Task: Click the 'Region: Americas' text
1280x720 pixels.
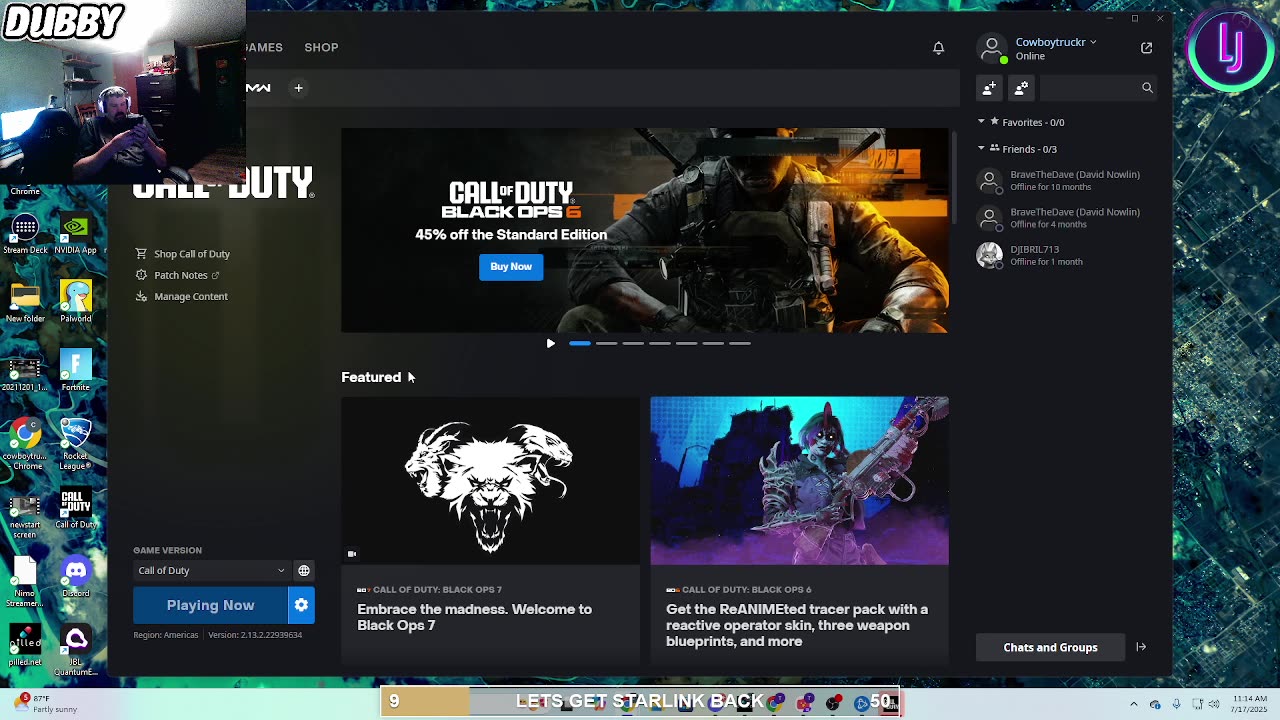Action: click(x=166, y=635)
